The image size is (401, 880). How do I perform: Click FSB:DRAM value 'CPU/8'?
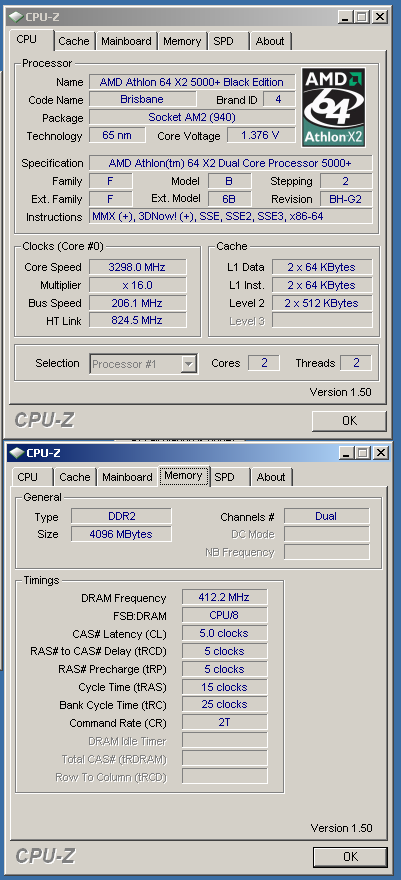coord(224,615)
